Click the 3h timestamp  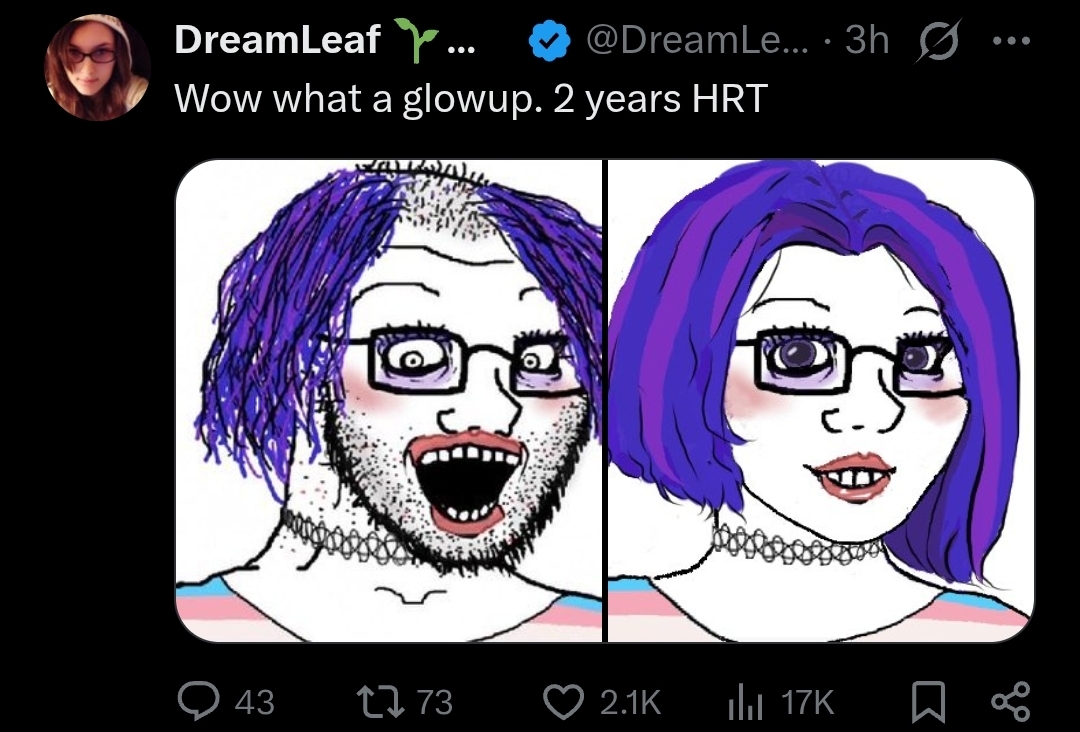(x=866, y=40)
